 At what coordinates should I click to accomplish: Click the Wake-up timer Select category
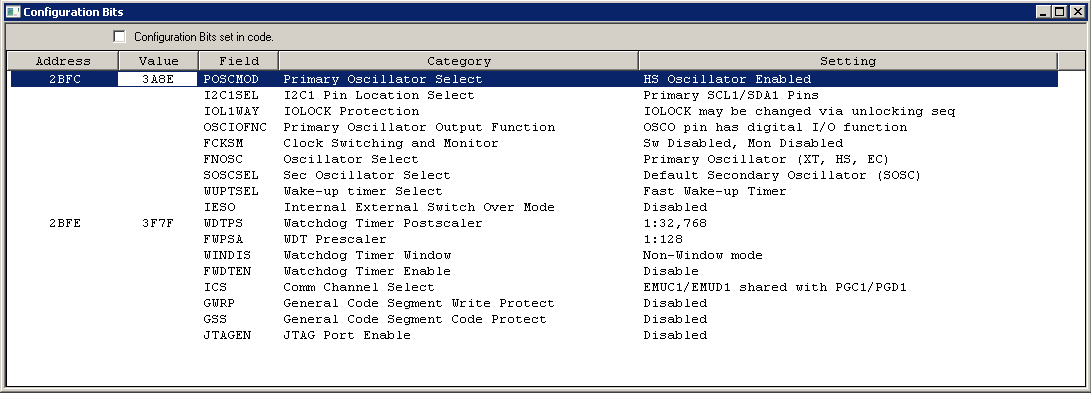(x=363, y=191)
